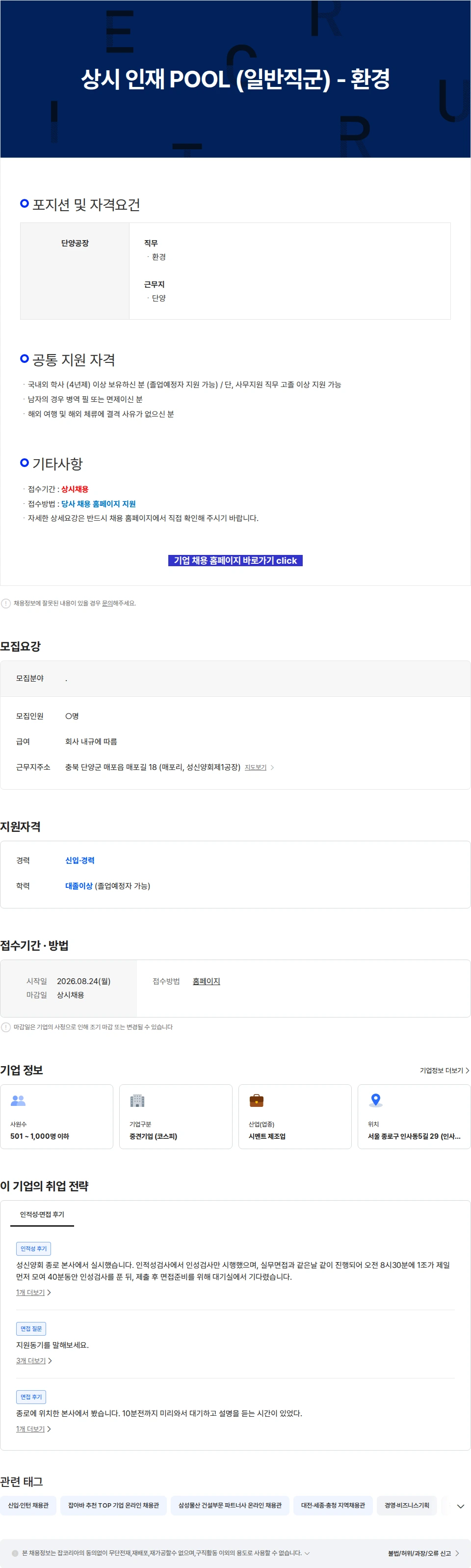Click the 대졸이상 education text

click(x=79, y=885)
